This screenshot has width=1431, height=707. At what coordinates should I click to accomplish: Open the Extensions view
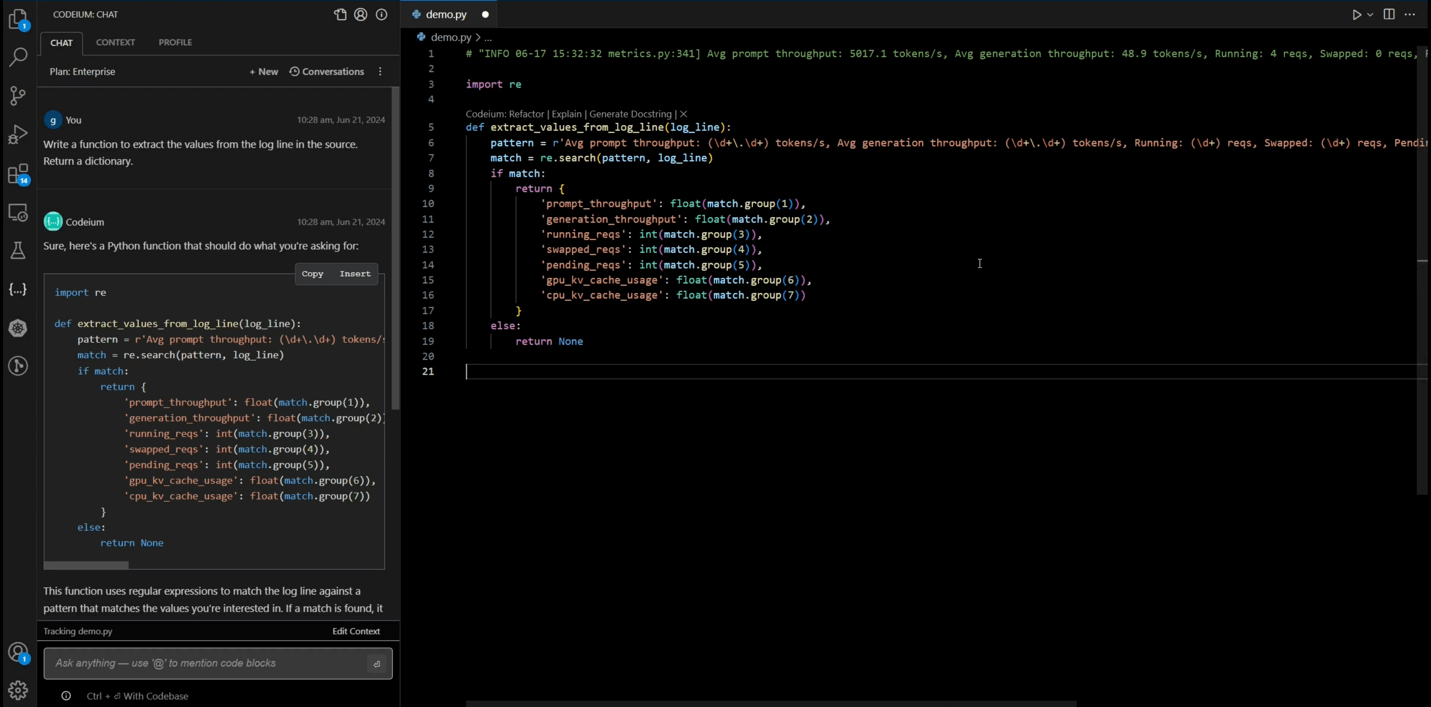[x=18, y=175]
